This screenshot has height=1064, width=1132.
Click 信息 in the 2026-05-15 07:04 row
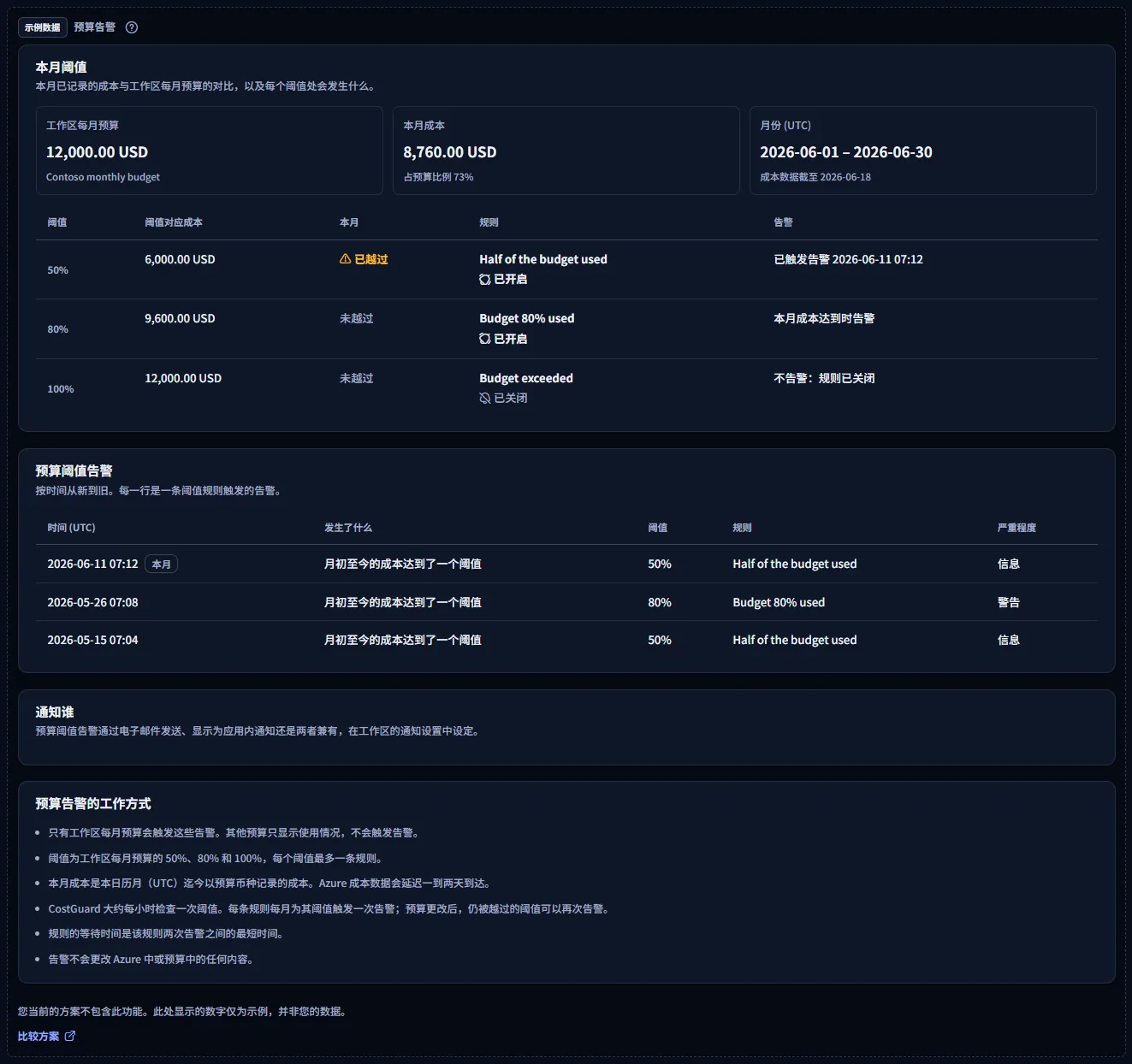tap(1009, 640)
